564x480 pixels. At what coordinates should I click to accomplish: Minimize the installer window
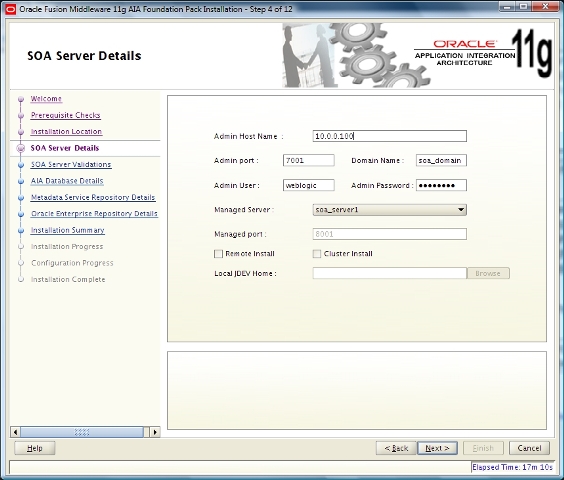tap(506, 7)
